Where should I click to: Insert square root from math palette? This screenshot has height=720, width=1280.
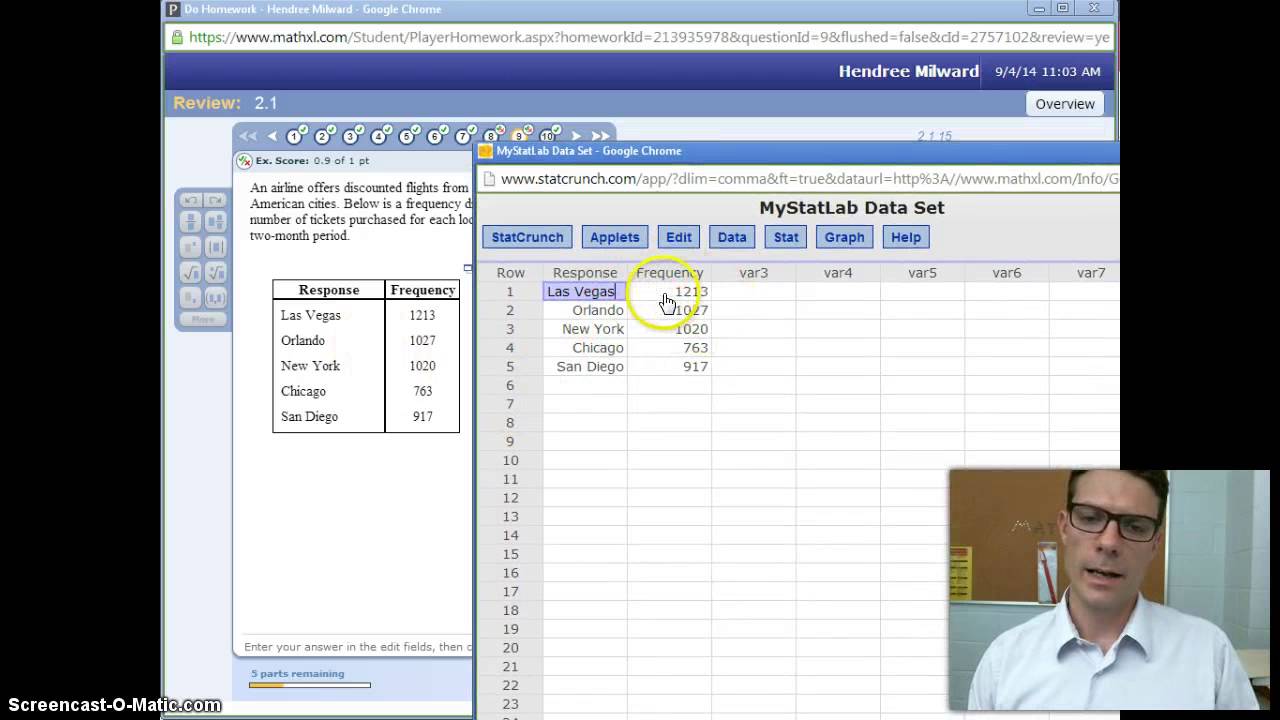pyautogui.click(x=190, y=272)
